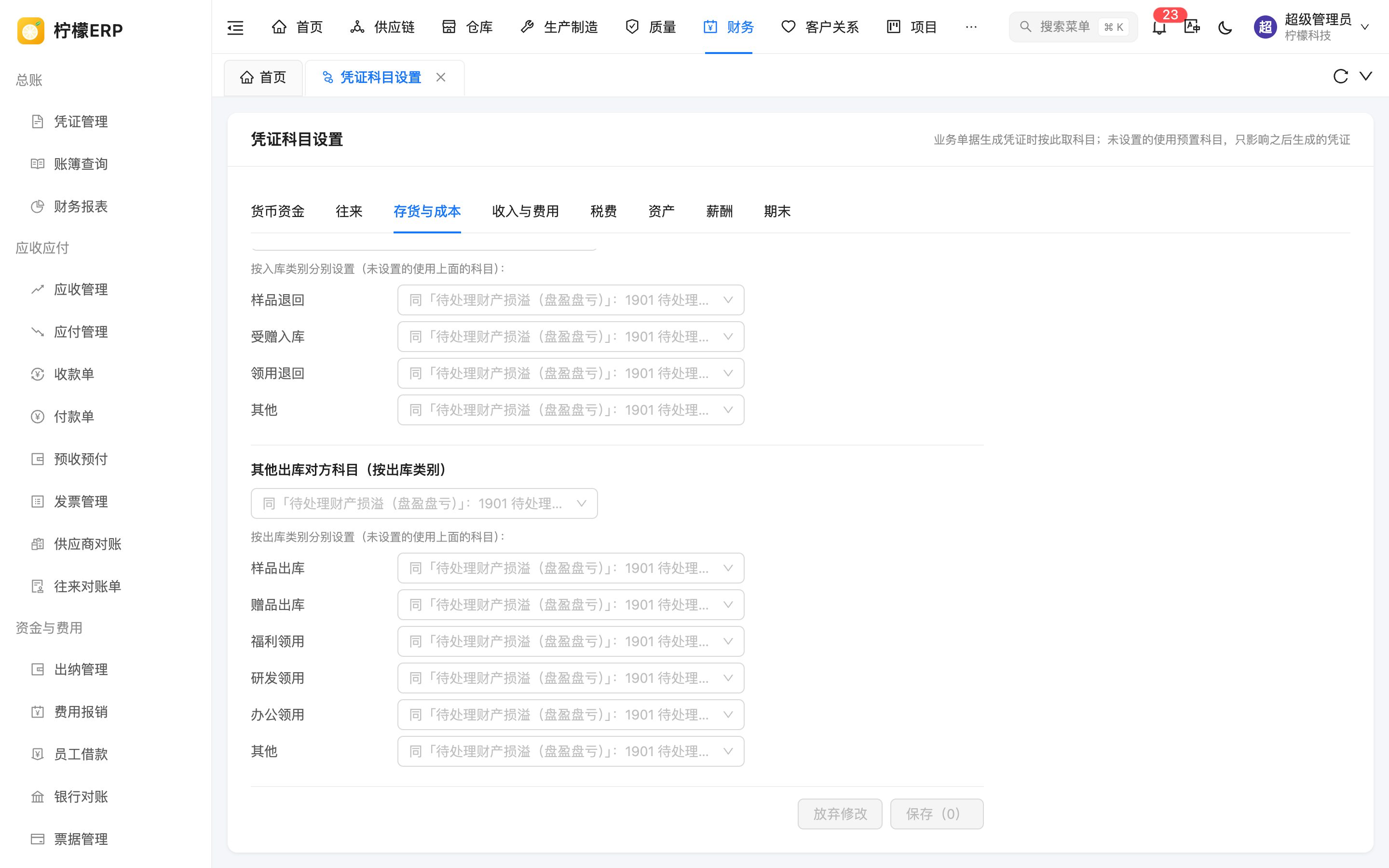Switch to the 首页 page tab
Viewport: 1389px width, 868px height.
point(263,77)
